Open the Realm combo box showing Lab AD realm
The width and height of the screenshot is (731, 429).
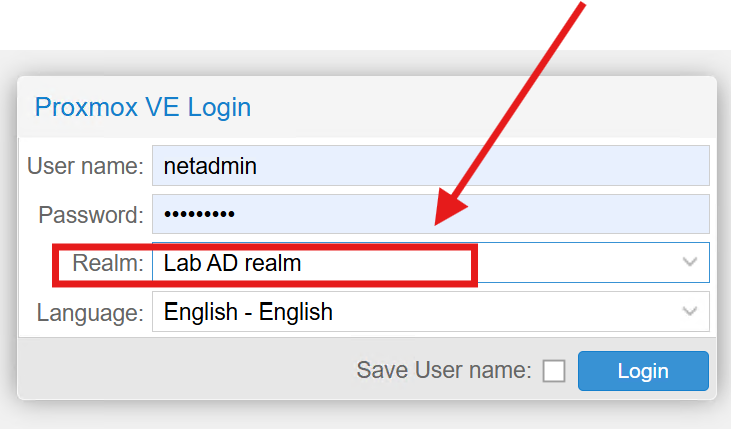[400, 263]
